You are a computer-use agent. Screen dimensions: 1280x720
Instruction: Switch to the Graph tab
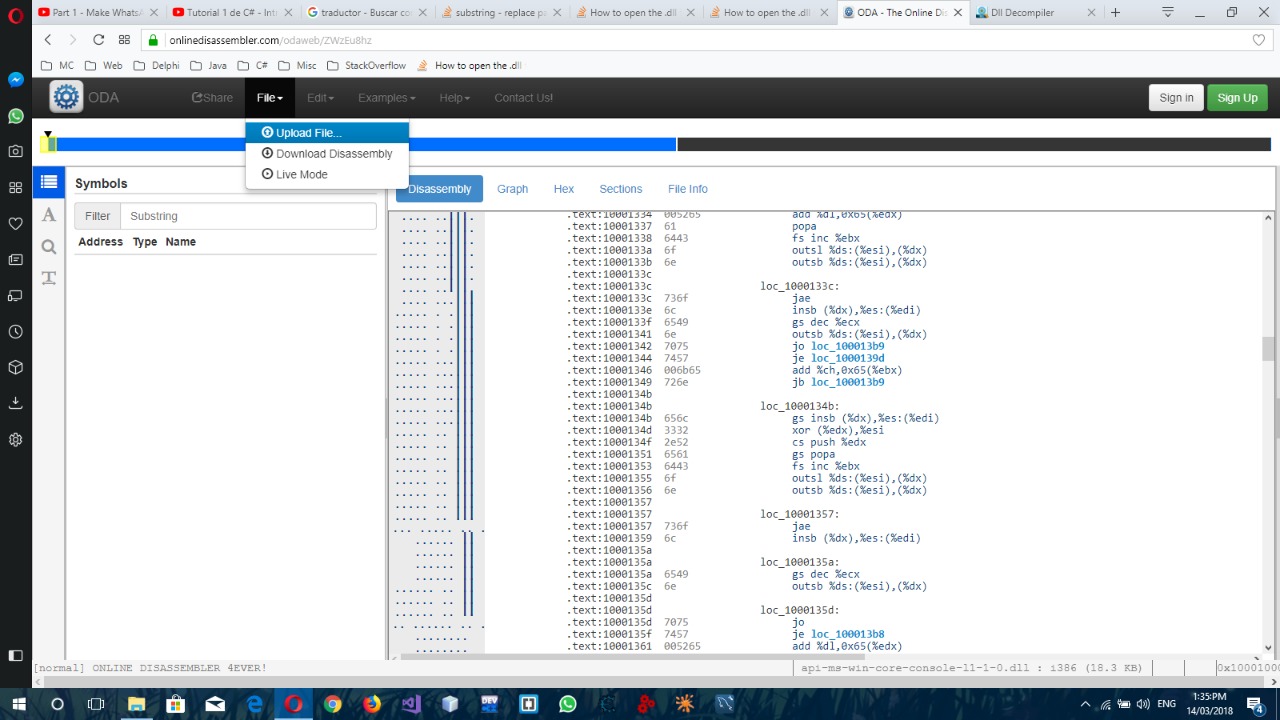pyautogui.click(x=512, y=189)
